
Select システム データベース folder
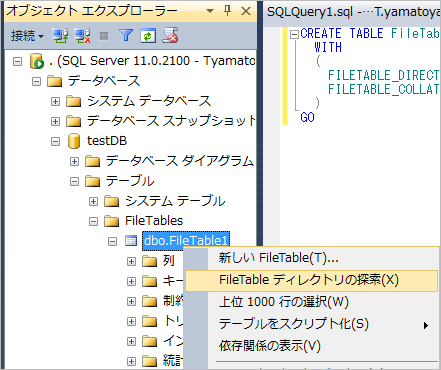point(149,101)
